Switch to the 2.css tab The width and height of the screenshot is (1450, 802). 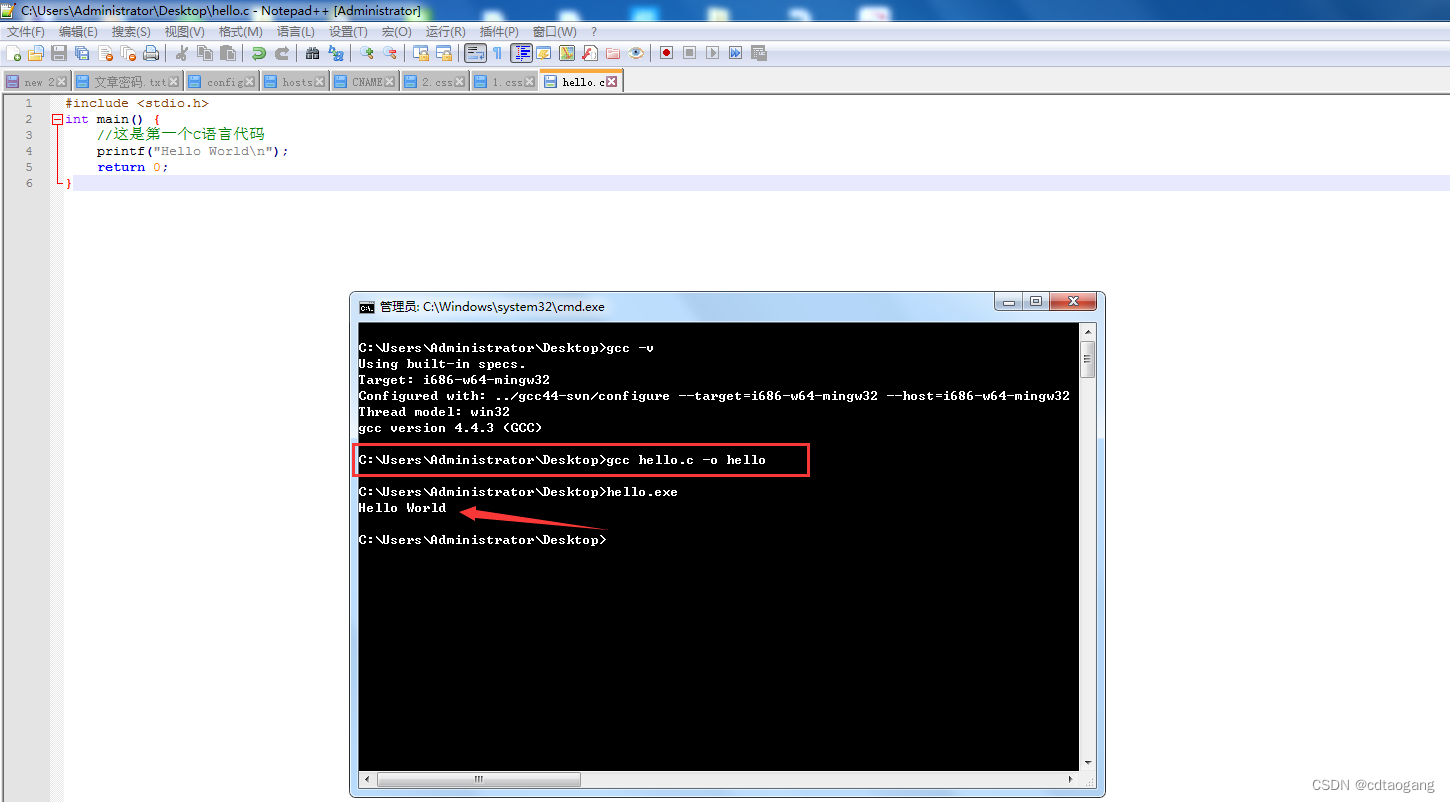[x=435, y=82]
